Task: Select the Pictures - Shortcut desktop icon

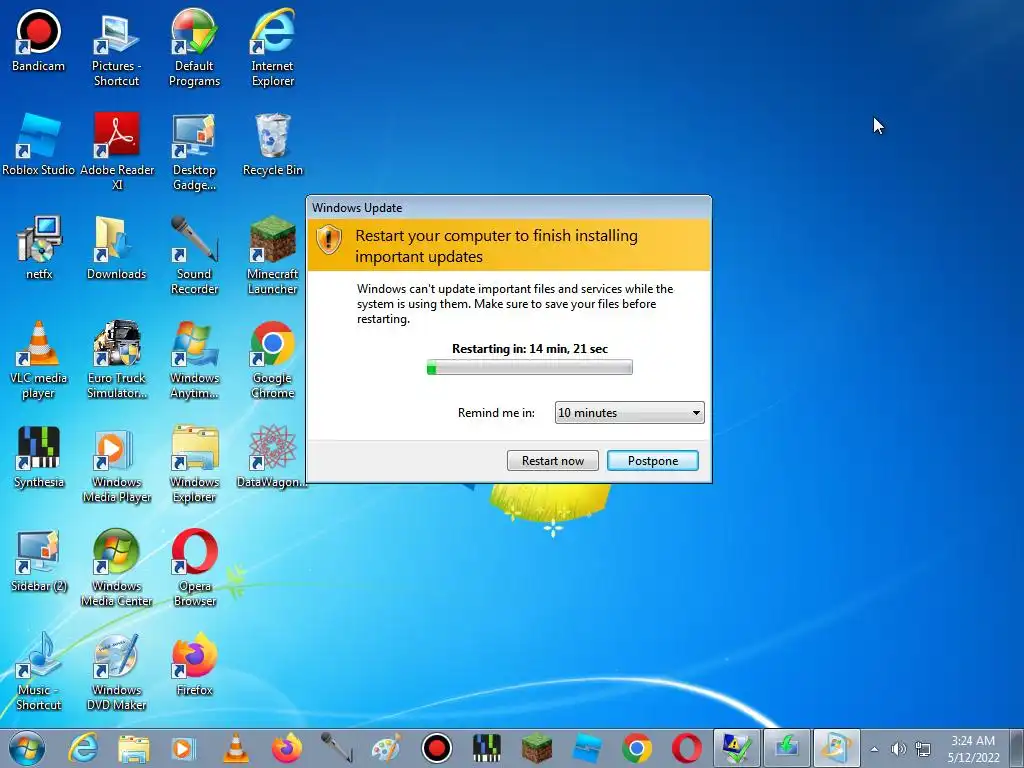Action: pyautogui.click(x=116, y=49)
